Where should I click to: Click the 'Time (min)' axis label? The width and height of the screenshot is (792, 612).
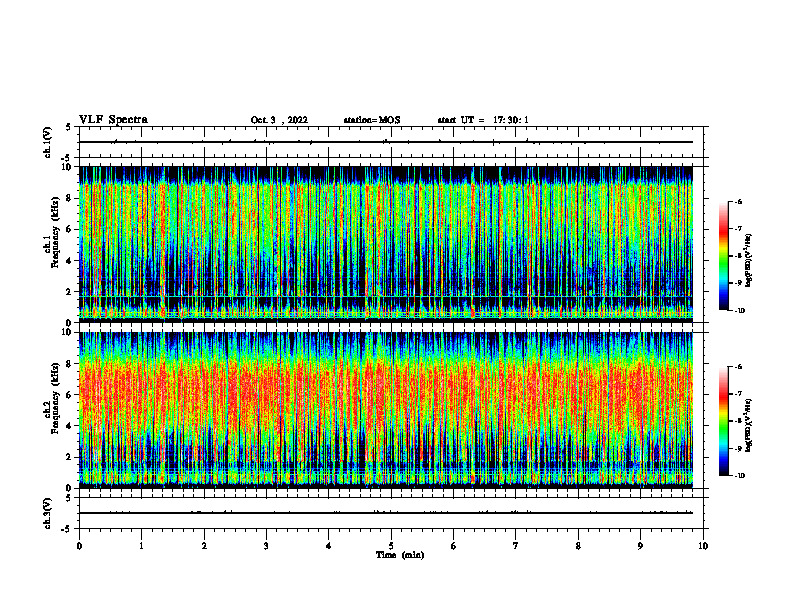point(400,555)
